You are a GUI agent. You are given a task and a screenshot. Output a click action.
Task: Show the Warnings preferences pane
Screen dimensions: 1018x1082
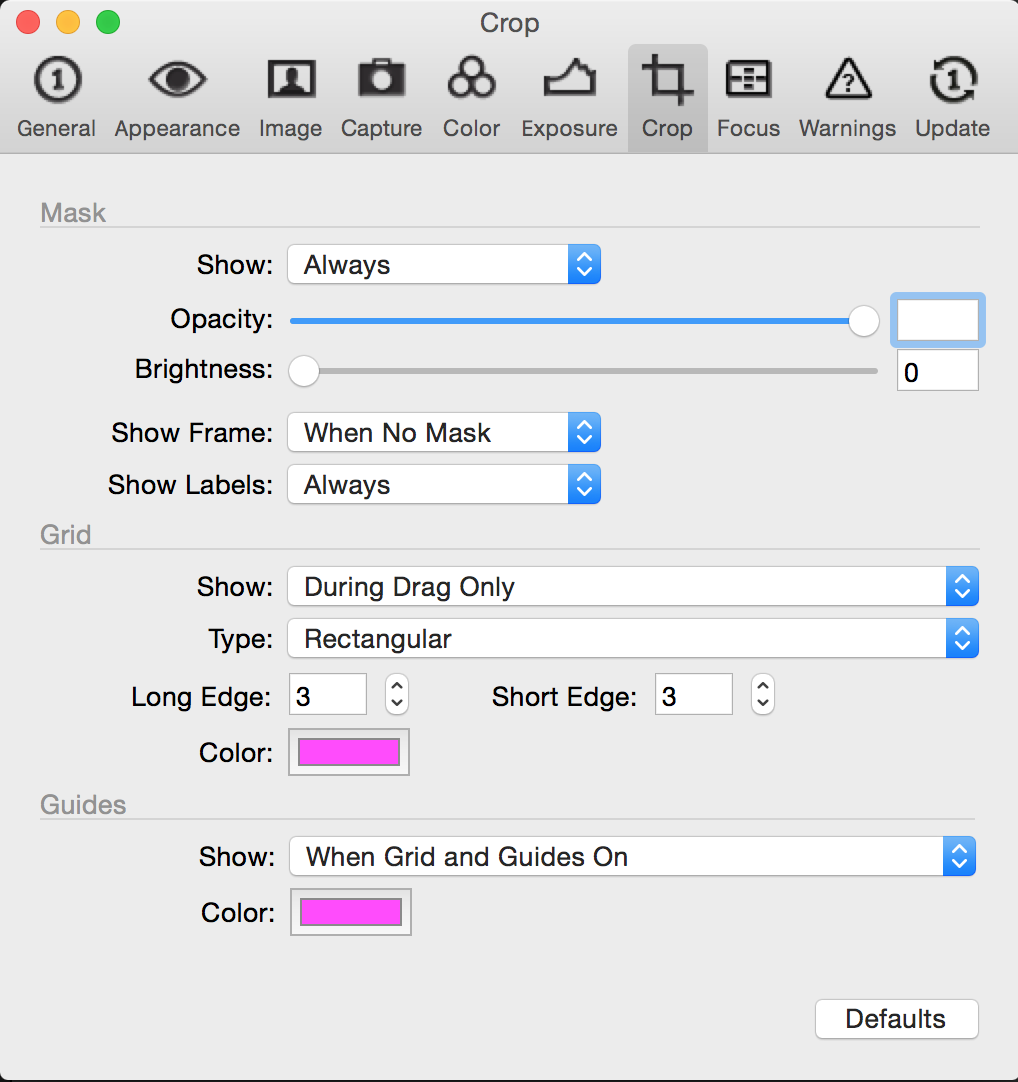click(848, 98)
